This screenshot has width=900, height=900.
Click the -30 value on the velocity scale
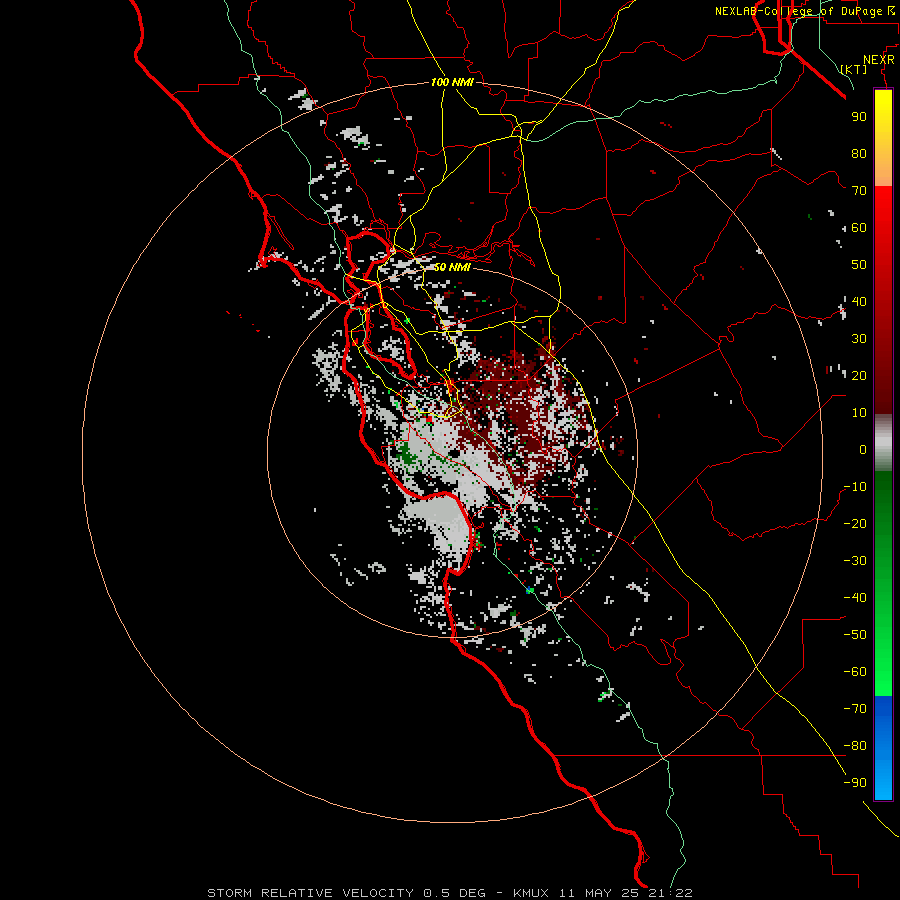click(x=855, y=561)
